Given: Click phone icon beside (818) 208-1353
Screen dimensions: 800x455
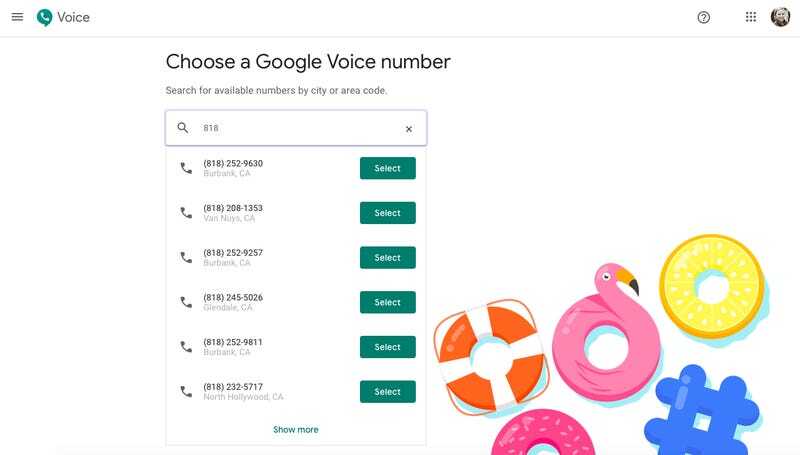Looking at the screenshot, I should (186, 213).
